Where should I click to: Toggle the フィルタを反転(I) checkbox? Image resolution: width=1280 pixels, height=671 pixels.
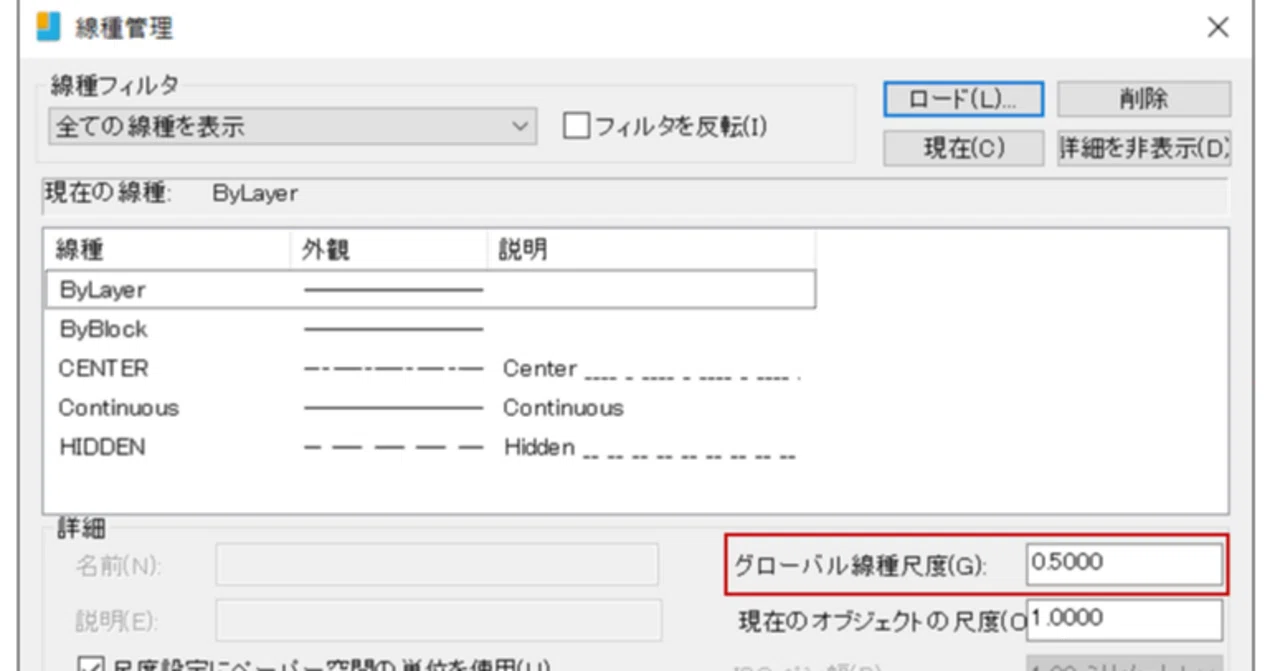tap(576, 128)
